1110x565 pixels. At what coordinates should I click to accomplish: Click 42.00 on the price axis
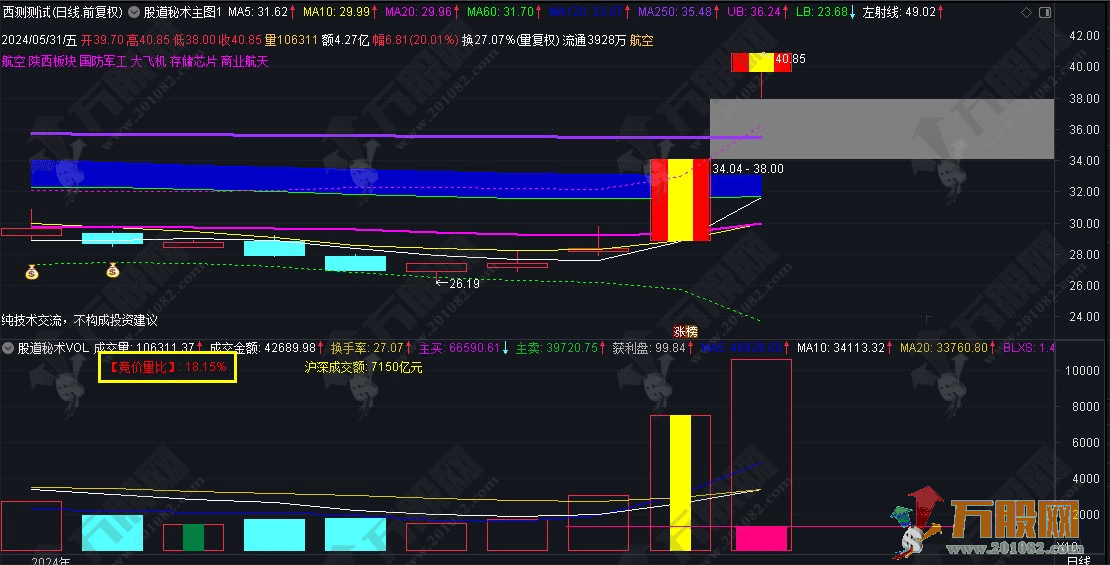tap(1084, 35)
